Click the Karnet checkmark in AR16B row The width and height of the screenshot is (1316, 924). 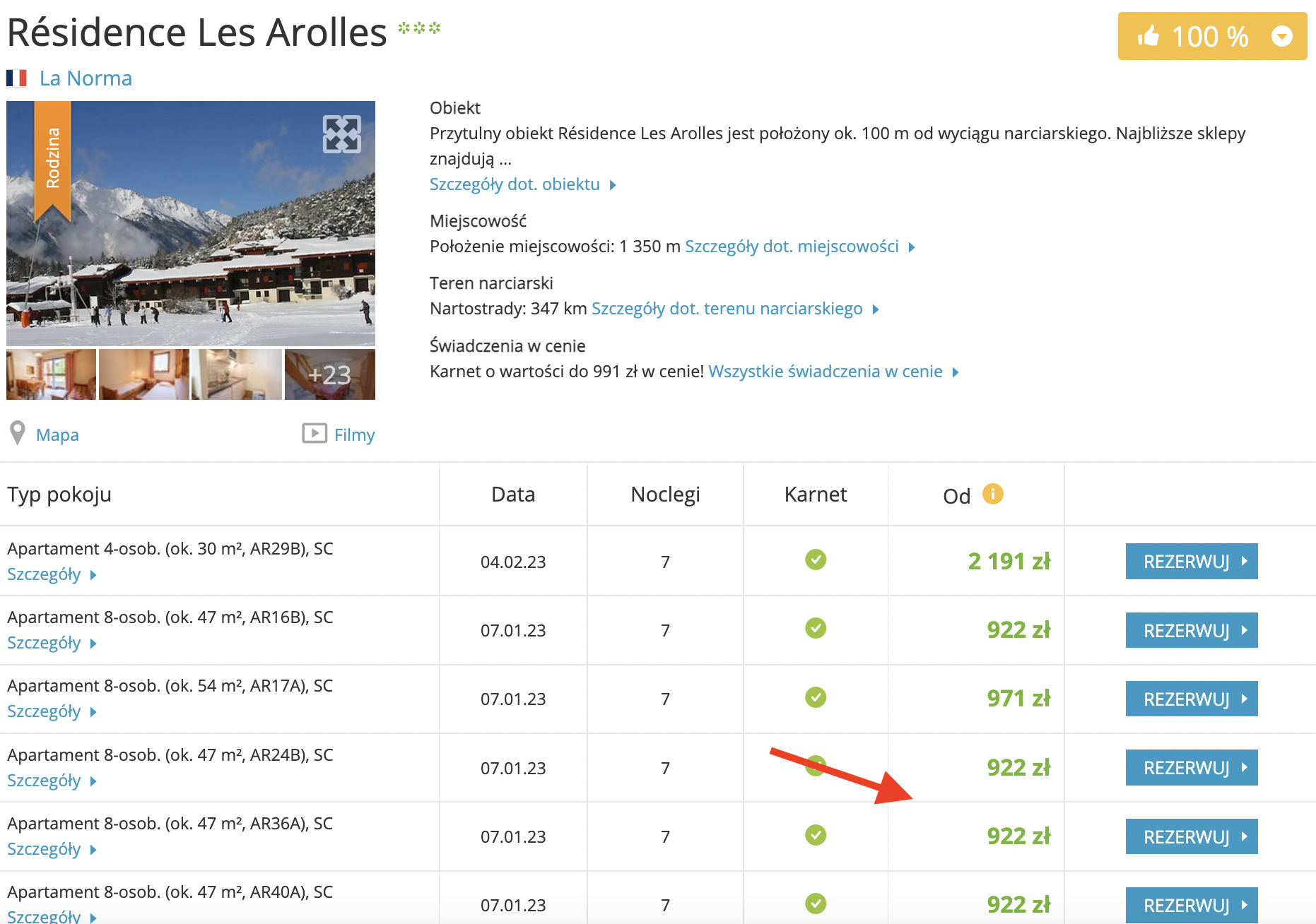(816, 628)
